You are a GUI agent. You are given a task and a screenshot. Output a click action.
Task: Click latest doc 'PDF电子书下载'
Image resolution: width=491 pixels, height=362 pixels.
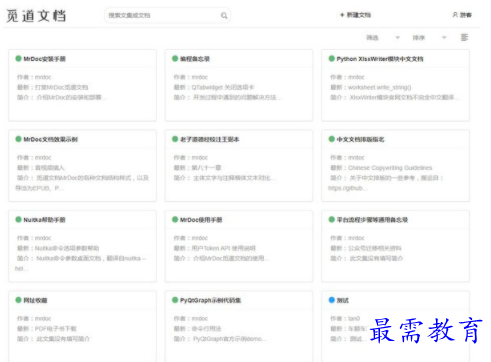pos(56,329)
